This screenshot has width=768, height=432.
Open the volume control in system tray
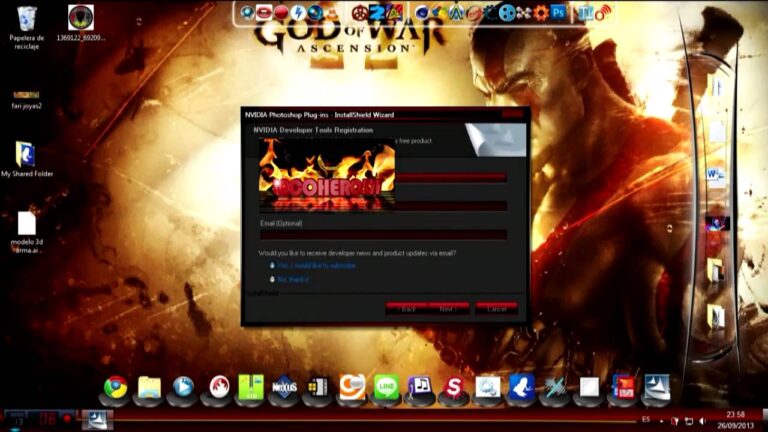point(703,421)
